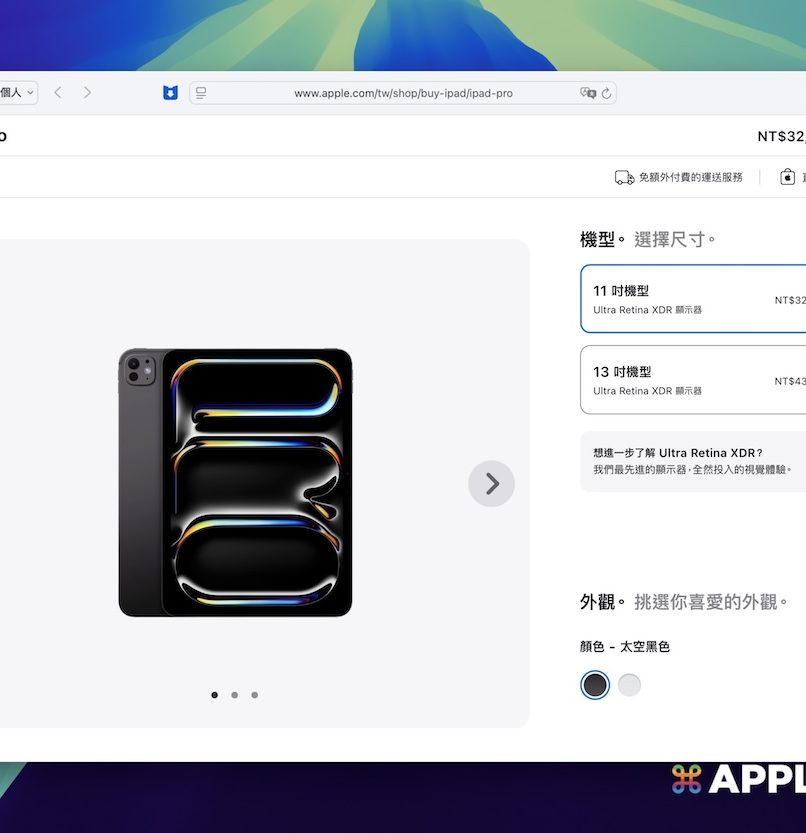The height and width of the screenshot is (833, 806).
Task: Click the 免額外付費的運送服務 link
Action: click(690, 177)
